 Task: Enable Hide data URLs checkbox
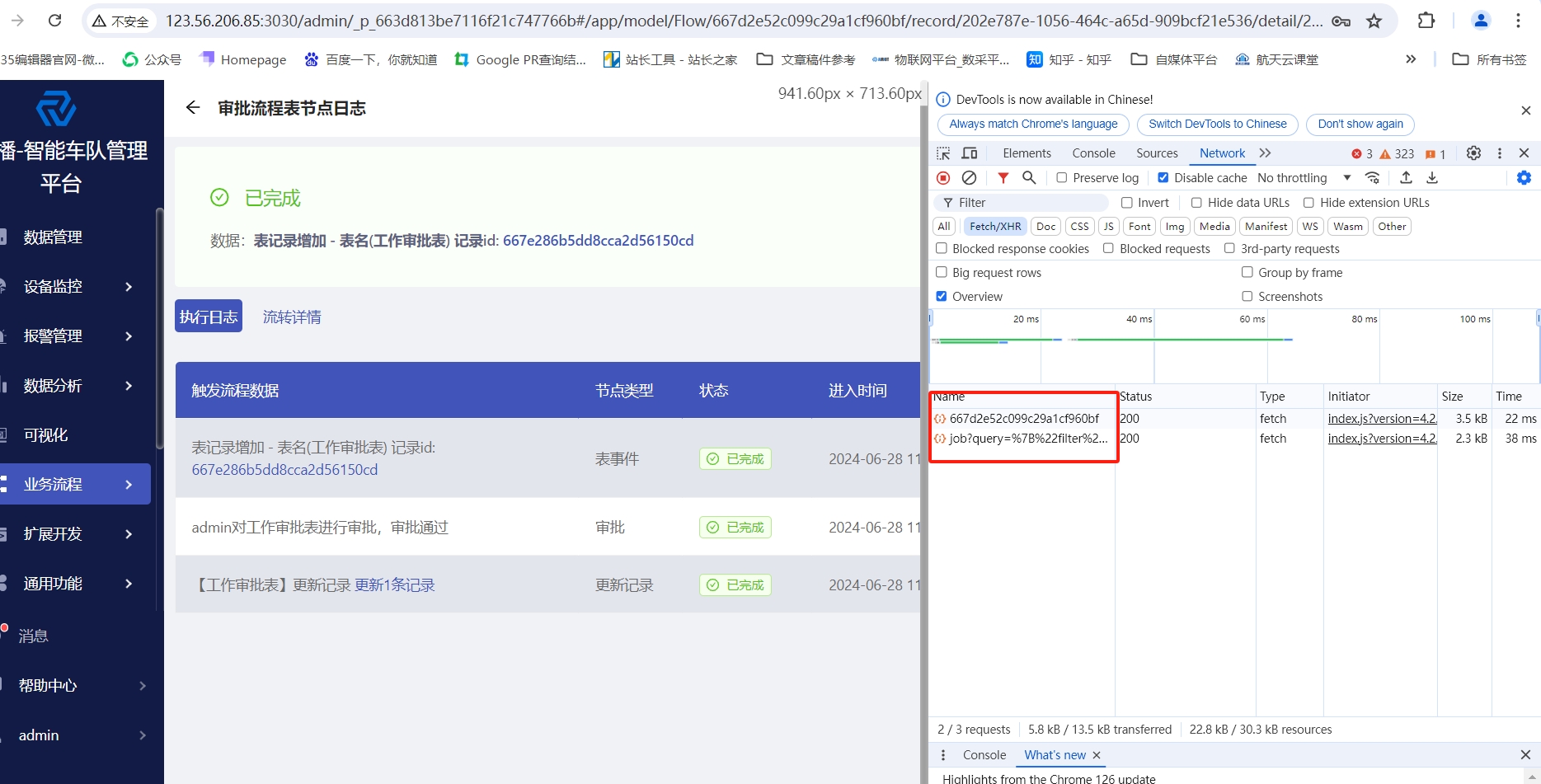(x=1196, y=203)
